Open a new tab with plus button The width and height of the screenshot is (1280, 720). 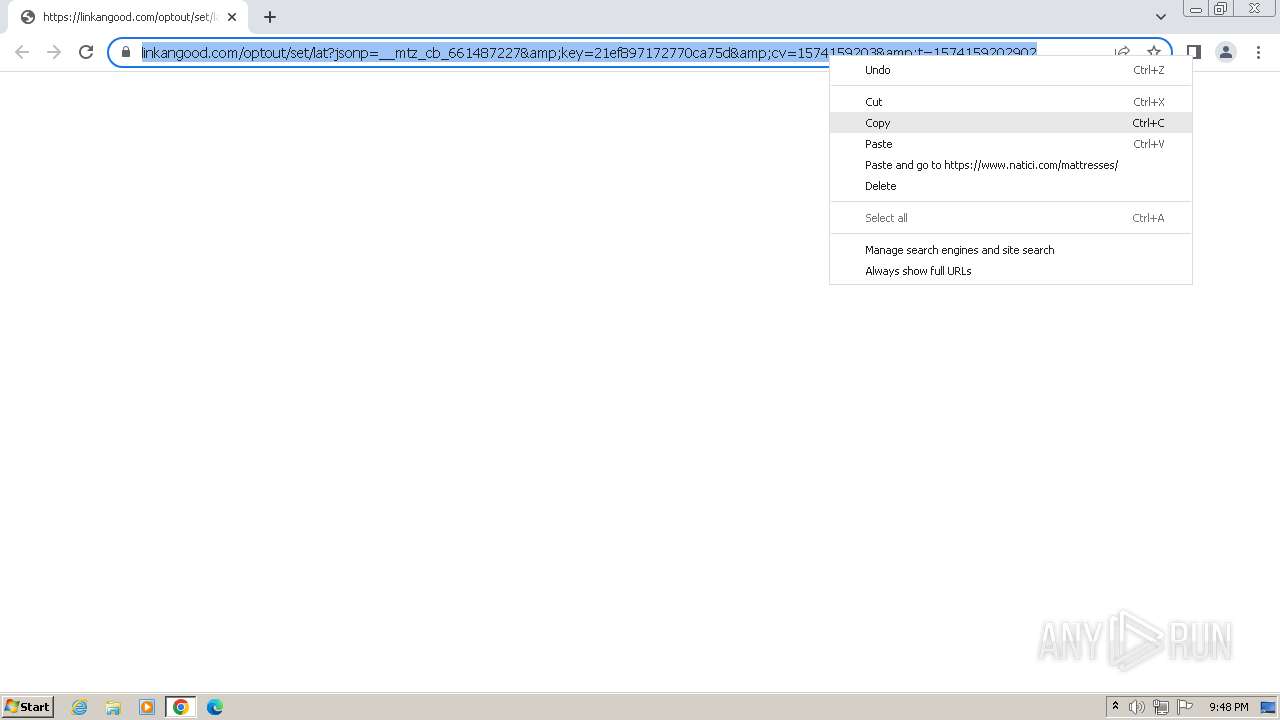click(270, 17)
